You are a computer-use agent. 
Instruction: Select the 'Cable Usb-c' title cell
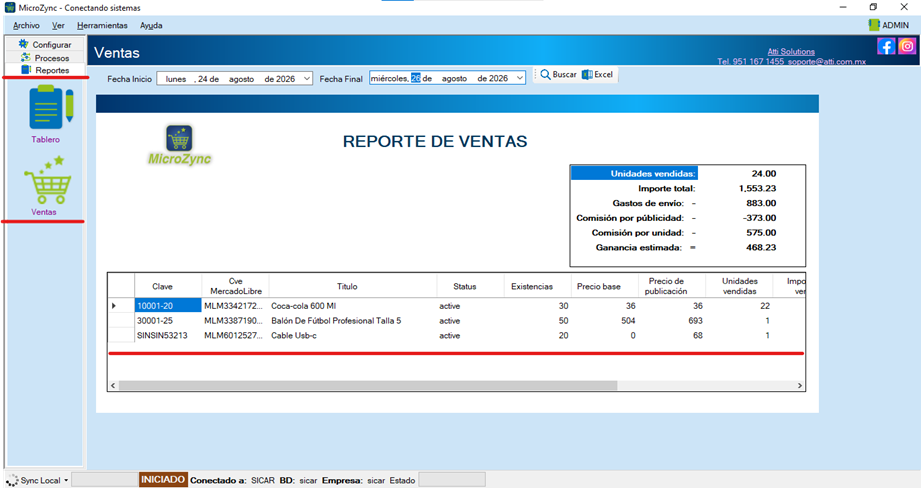coord(353,335)
